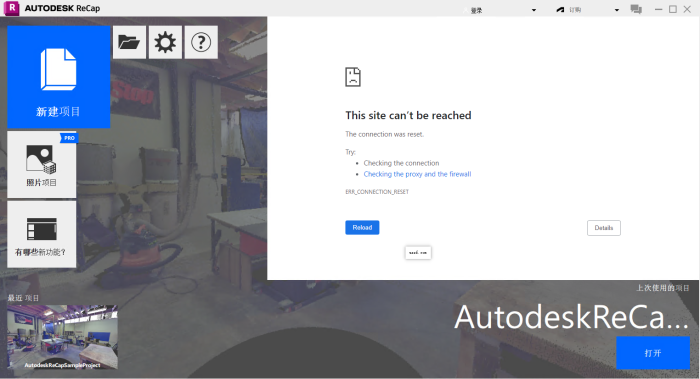Image resolution: width=700 pixels, height=379 pixels.
Task: Click the PRO badge on photo project
Action: (69, 138)
